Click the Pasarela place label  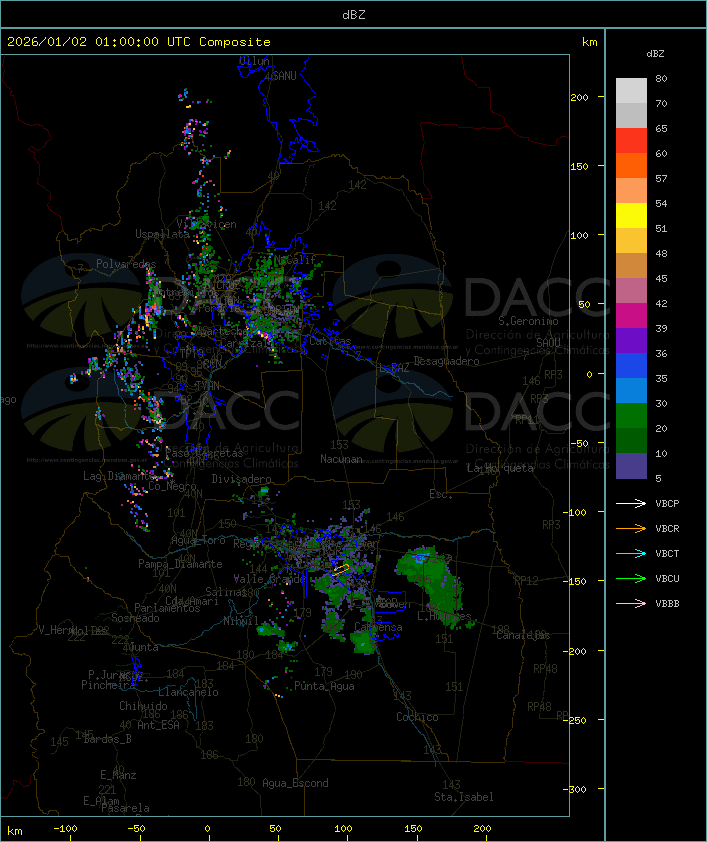tap(125, 808)
